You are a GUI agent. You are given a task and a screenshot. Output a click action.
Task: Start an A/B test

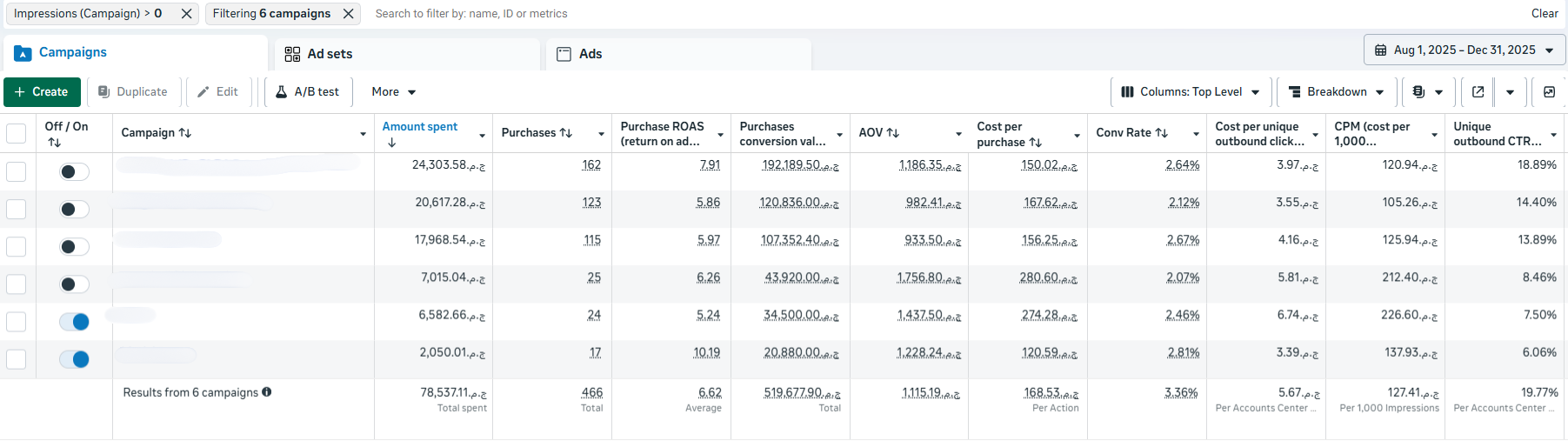pos(308,92)
